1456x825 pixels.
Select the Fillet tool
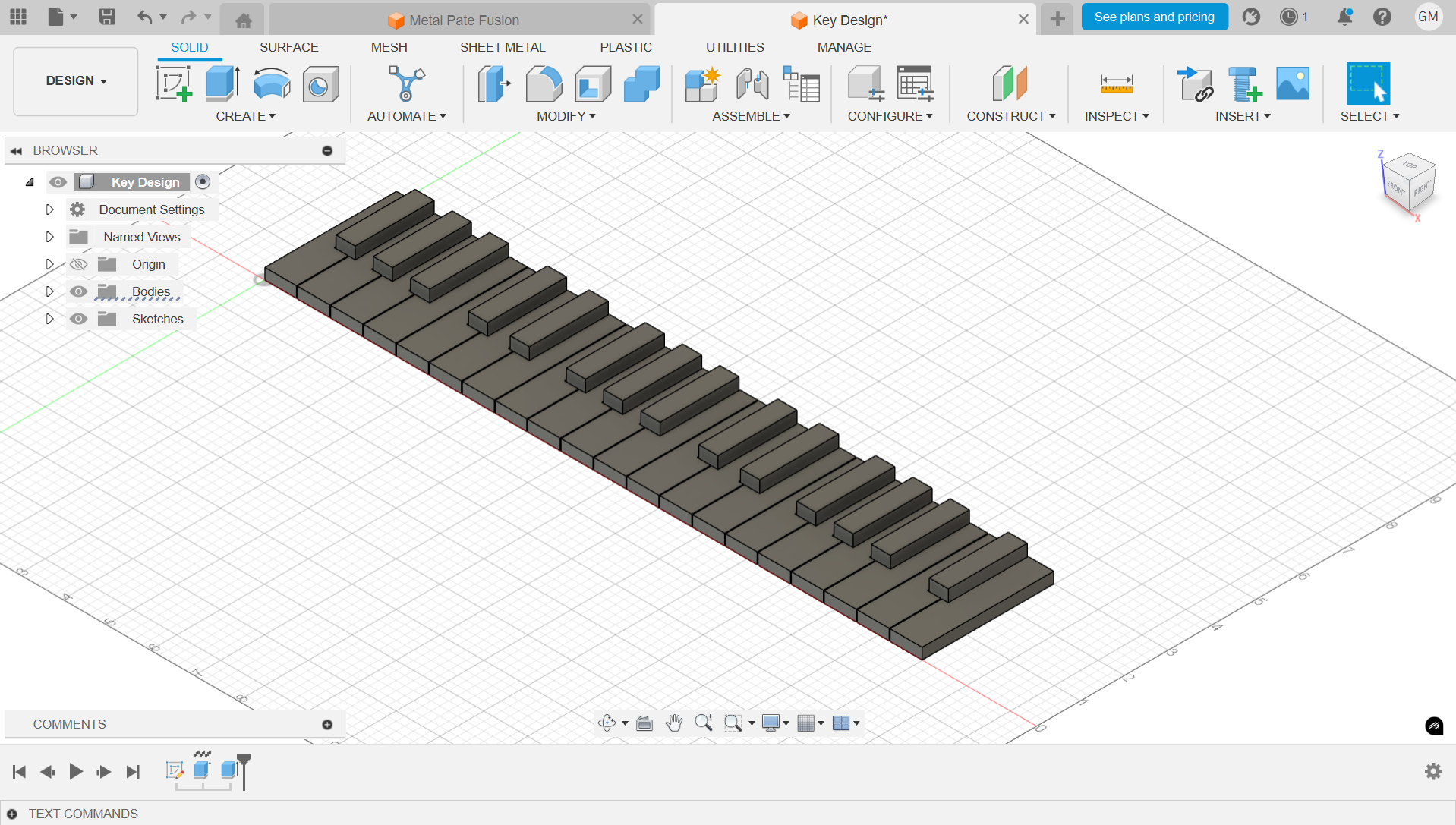pos(544,83)
